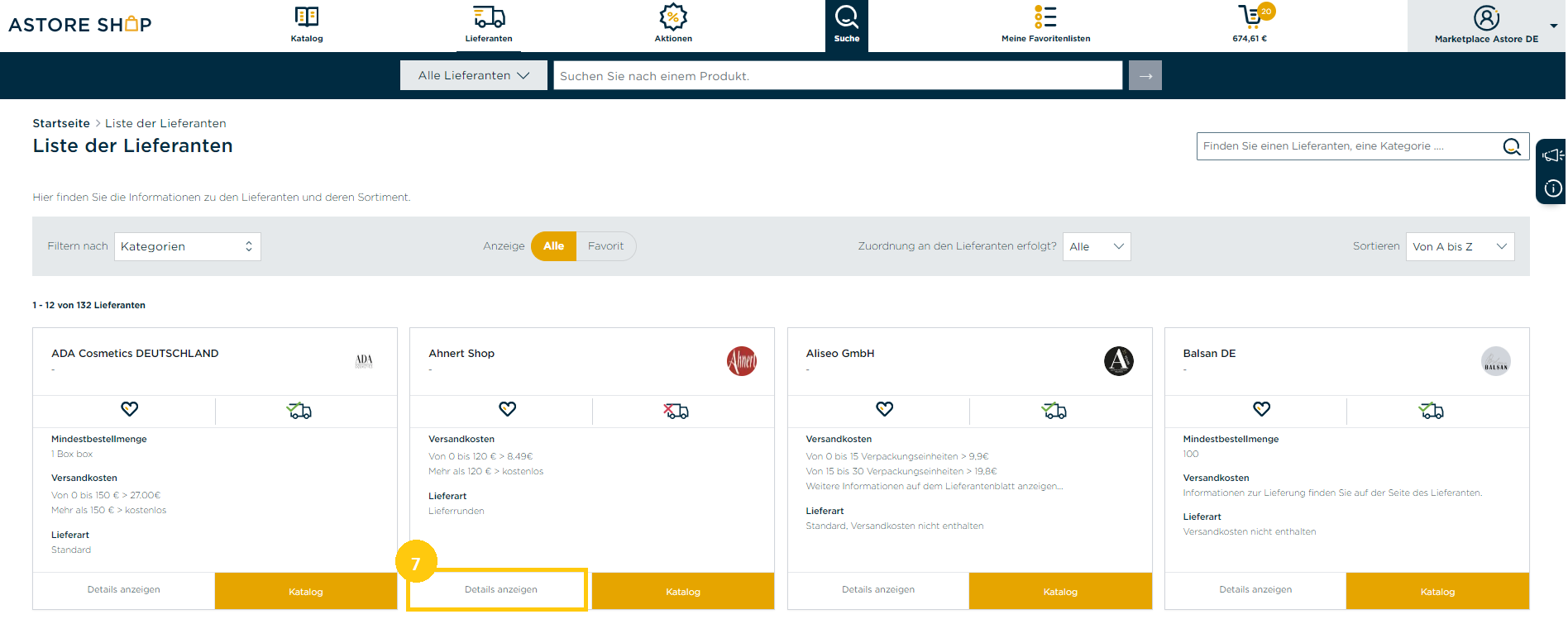Image resolution: width=1568 pixels, height=619 pixels.
Task: Focus the product search field
Action: coord(838,75)
